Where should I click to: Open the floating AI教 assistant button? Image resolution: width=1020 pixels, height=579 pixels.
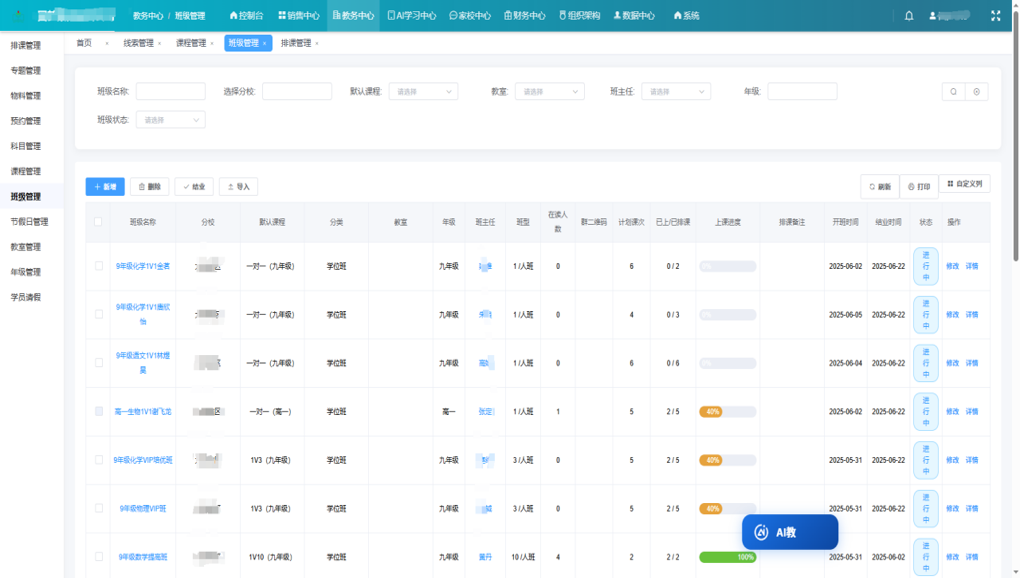(x=790, y=532)
